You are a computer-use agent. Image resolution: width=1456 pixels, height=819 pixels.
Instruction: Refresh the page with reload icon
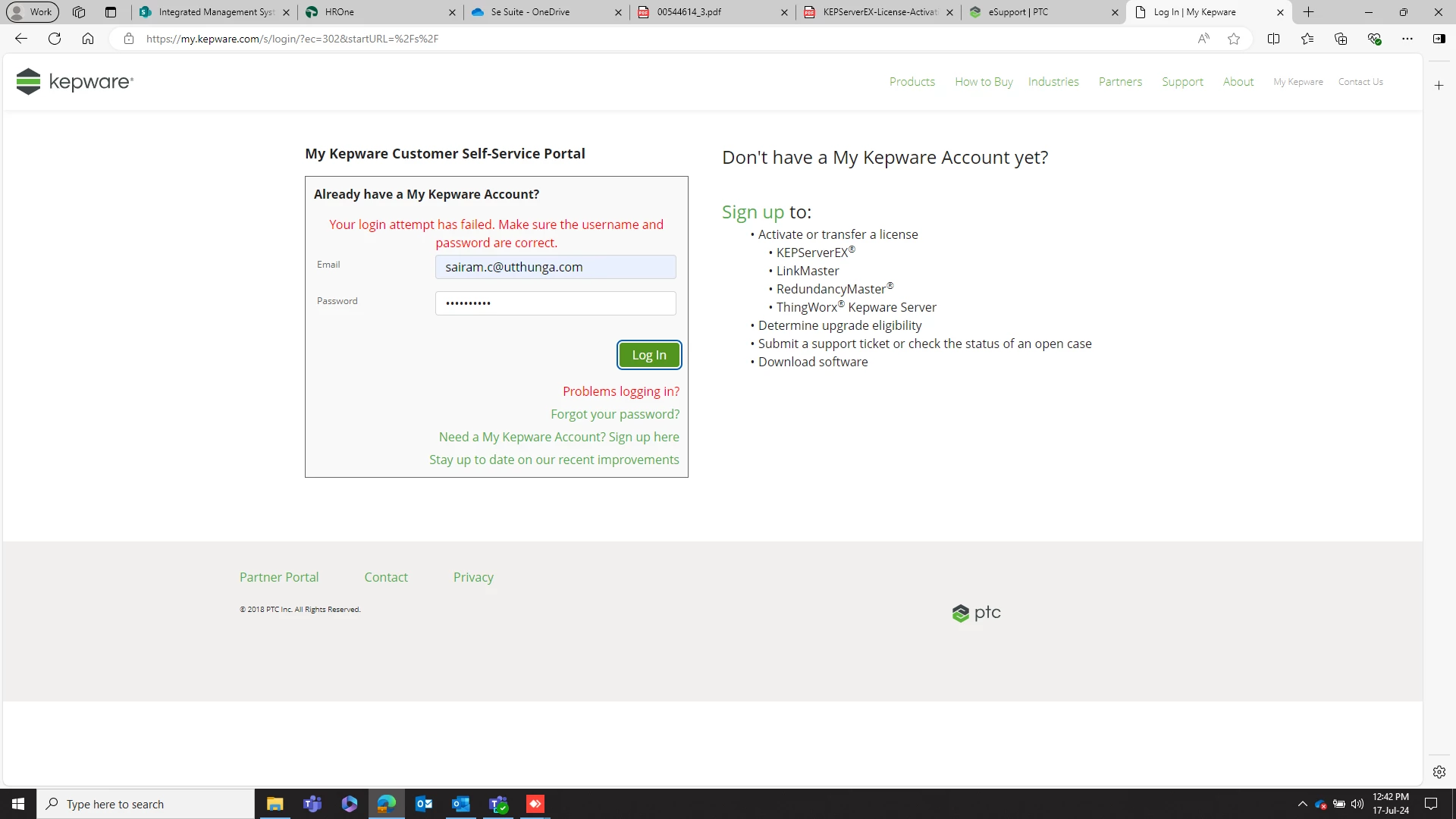click(55, 39)
